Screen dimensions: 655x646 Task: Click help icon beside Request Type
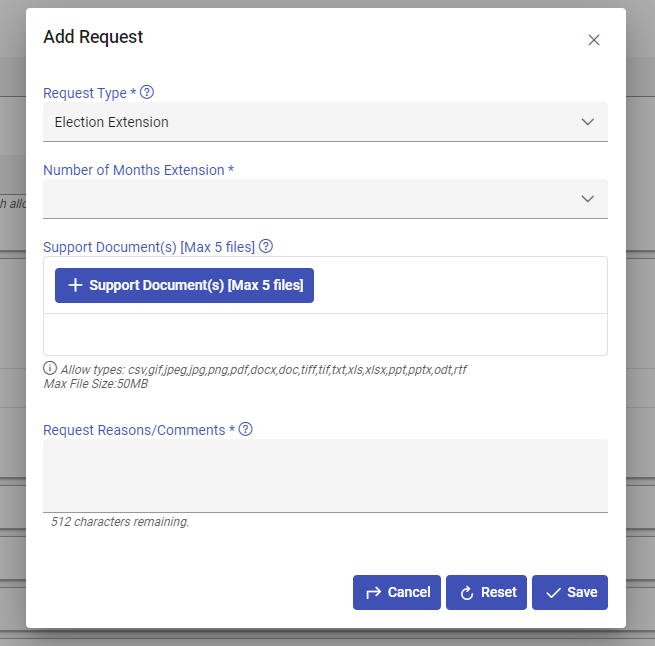coord(147,92)
